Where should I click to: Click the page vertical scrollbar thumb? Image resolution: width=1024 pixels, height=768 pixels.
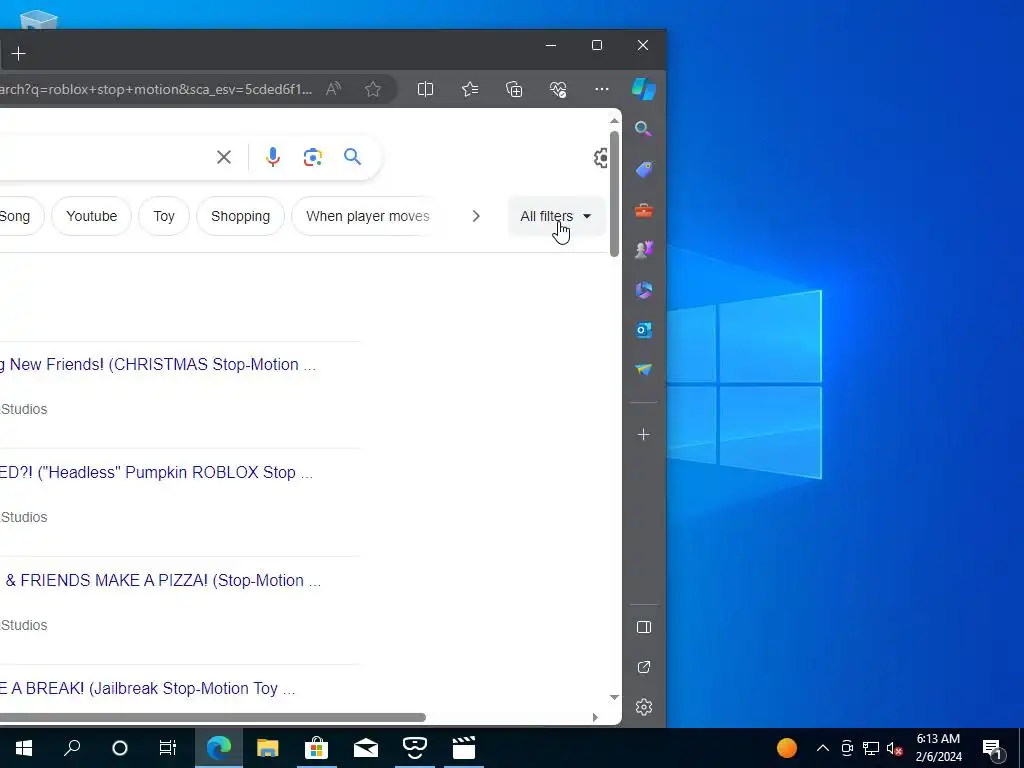(x=615, y=193)
